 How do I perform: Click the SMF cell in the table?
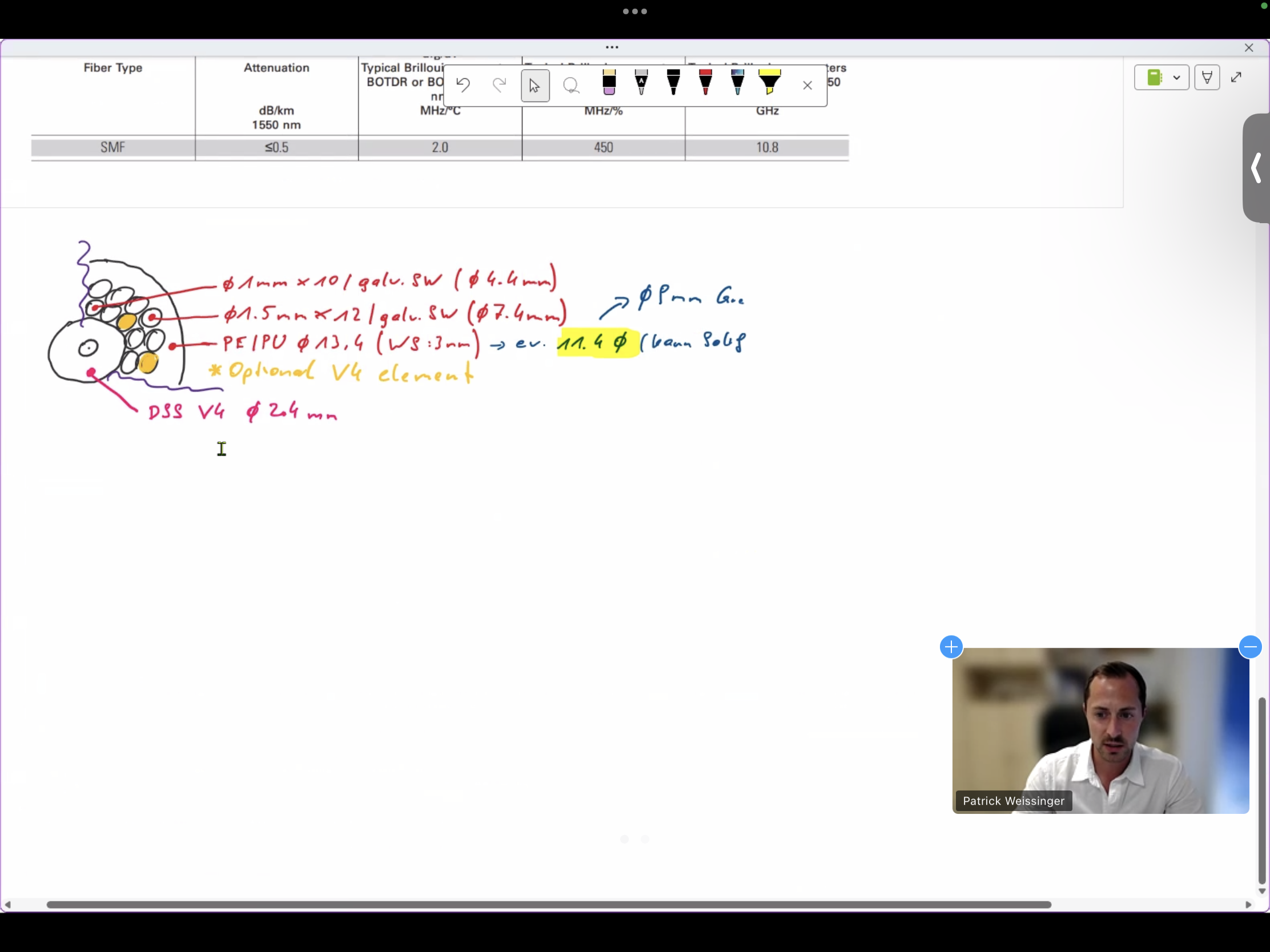(112, 147)
